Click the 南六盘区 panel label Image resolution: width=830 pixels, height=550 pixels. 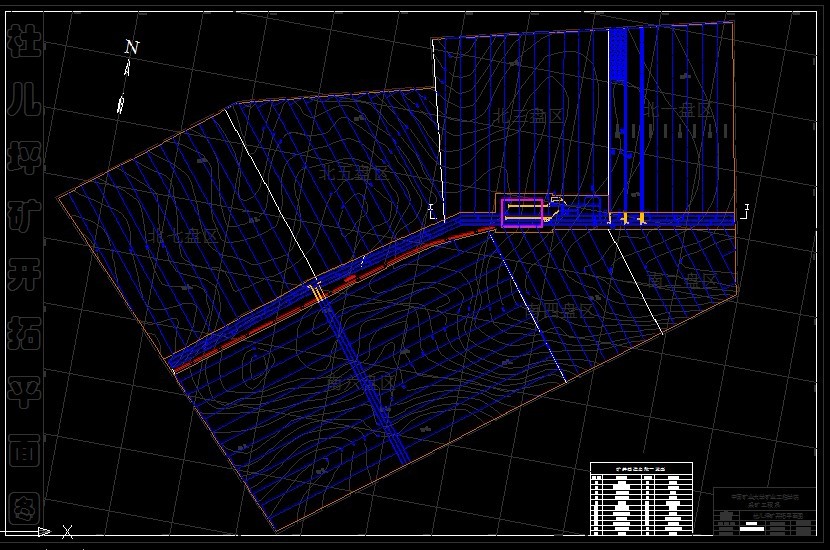click(361, 383)
